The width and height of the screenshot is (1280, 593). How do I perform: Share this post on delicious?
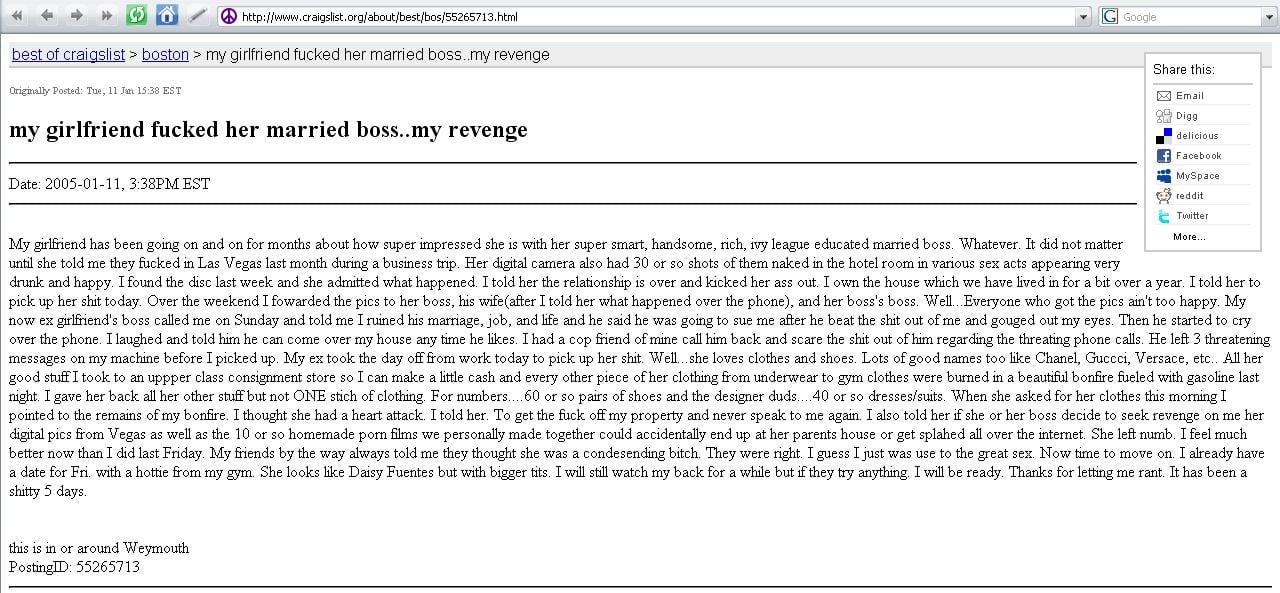click(1196, 136)
